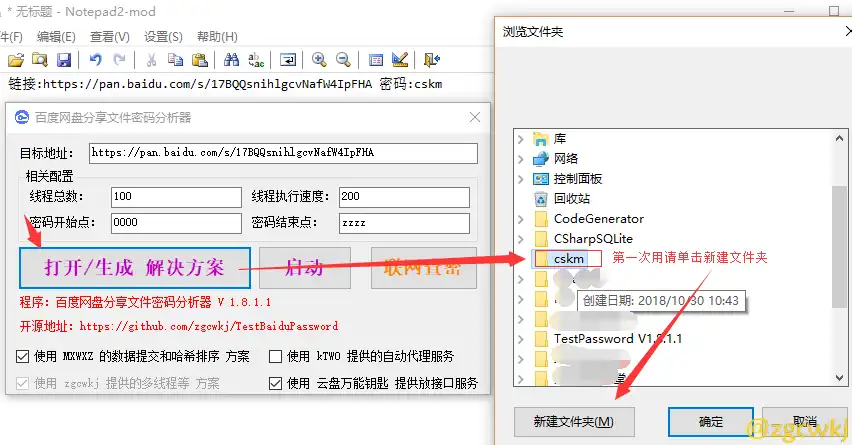Click the Exit door icon in the toolbar

(x=432, y=60)
